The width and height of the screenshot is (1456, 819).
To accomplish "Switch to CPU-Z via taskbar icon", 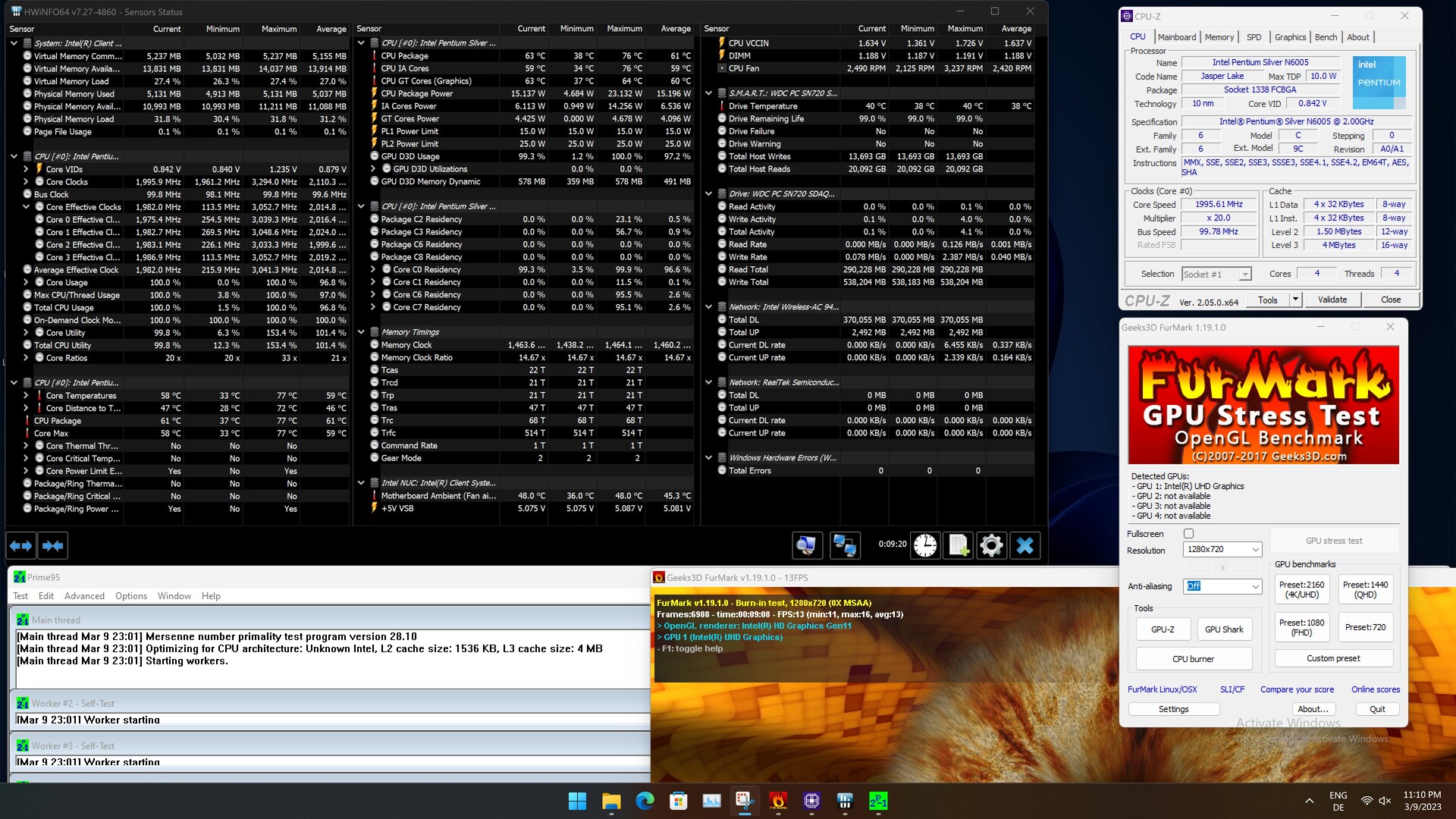I will (x=811, y=801).
